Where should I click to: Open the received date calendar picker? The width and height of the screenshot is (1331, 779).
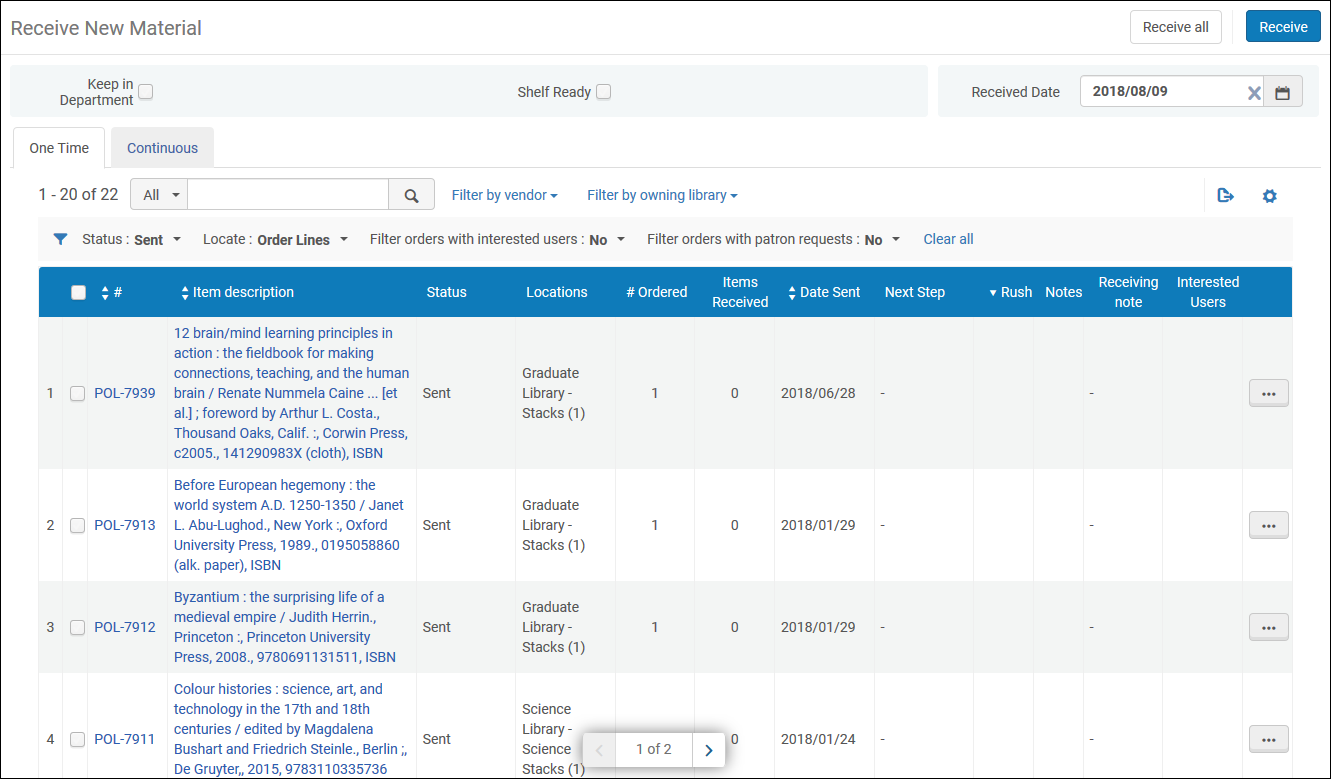pyautogui.click(x=1282, y=92)
